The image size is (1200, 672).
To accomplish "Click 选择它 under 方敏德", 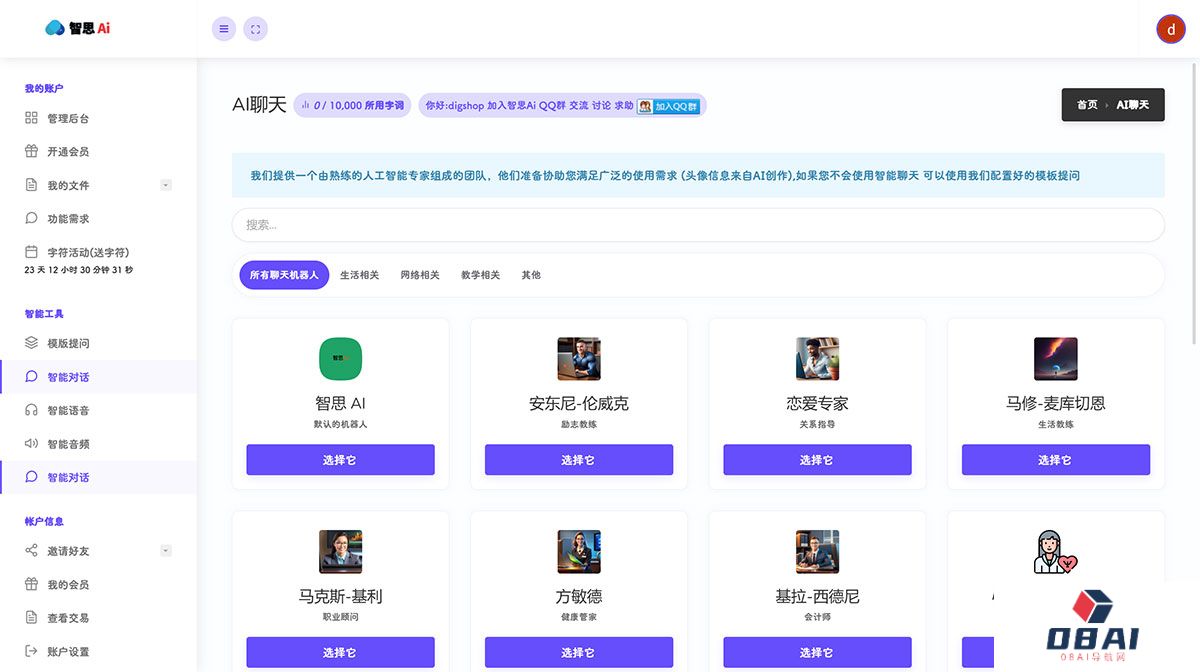I will (x=579, y=652).
